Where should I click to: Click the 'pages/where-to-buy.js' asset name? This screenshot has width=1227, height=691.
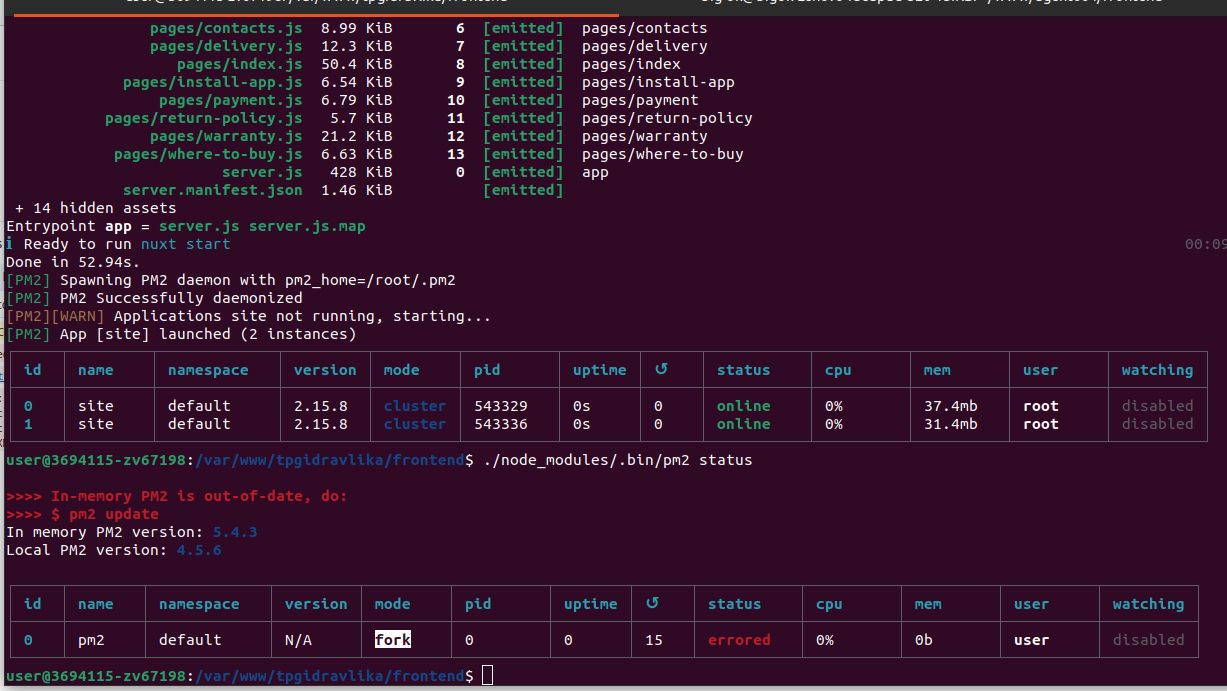pos(208,154)
